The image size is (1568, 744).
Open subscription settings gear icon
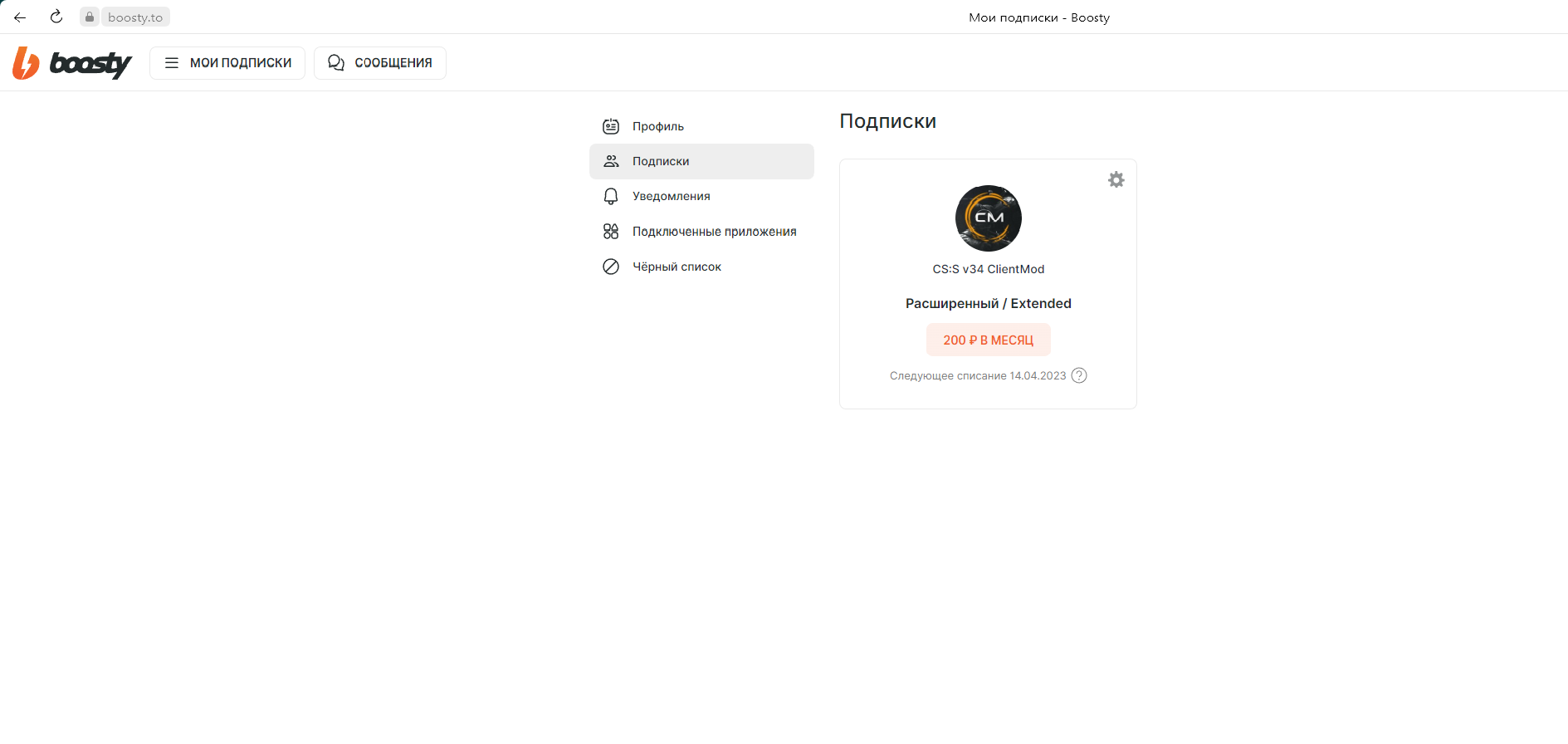point(1116,179)
